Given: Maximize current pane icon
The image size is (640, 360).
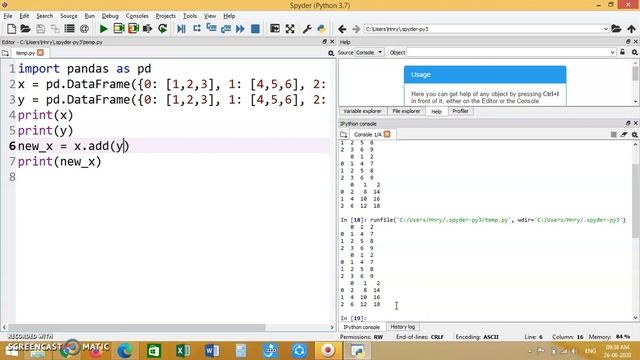Looking at the screenshot, I should coord(275,29).
